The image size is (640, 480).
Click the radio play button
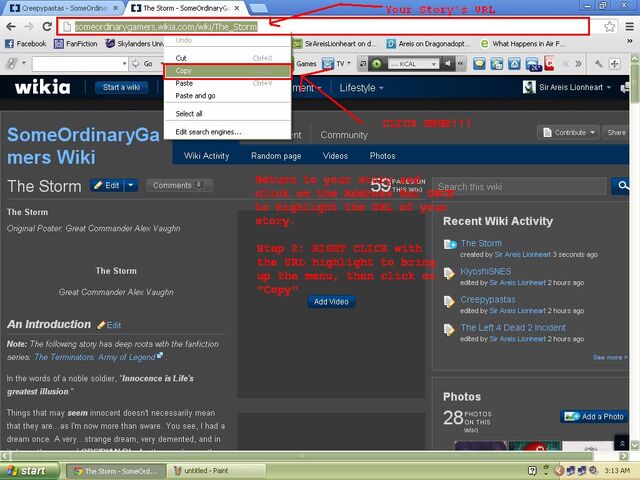pos(377,64)
